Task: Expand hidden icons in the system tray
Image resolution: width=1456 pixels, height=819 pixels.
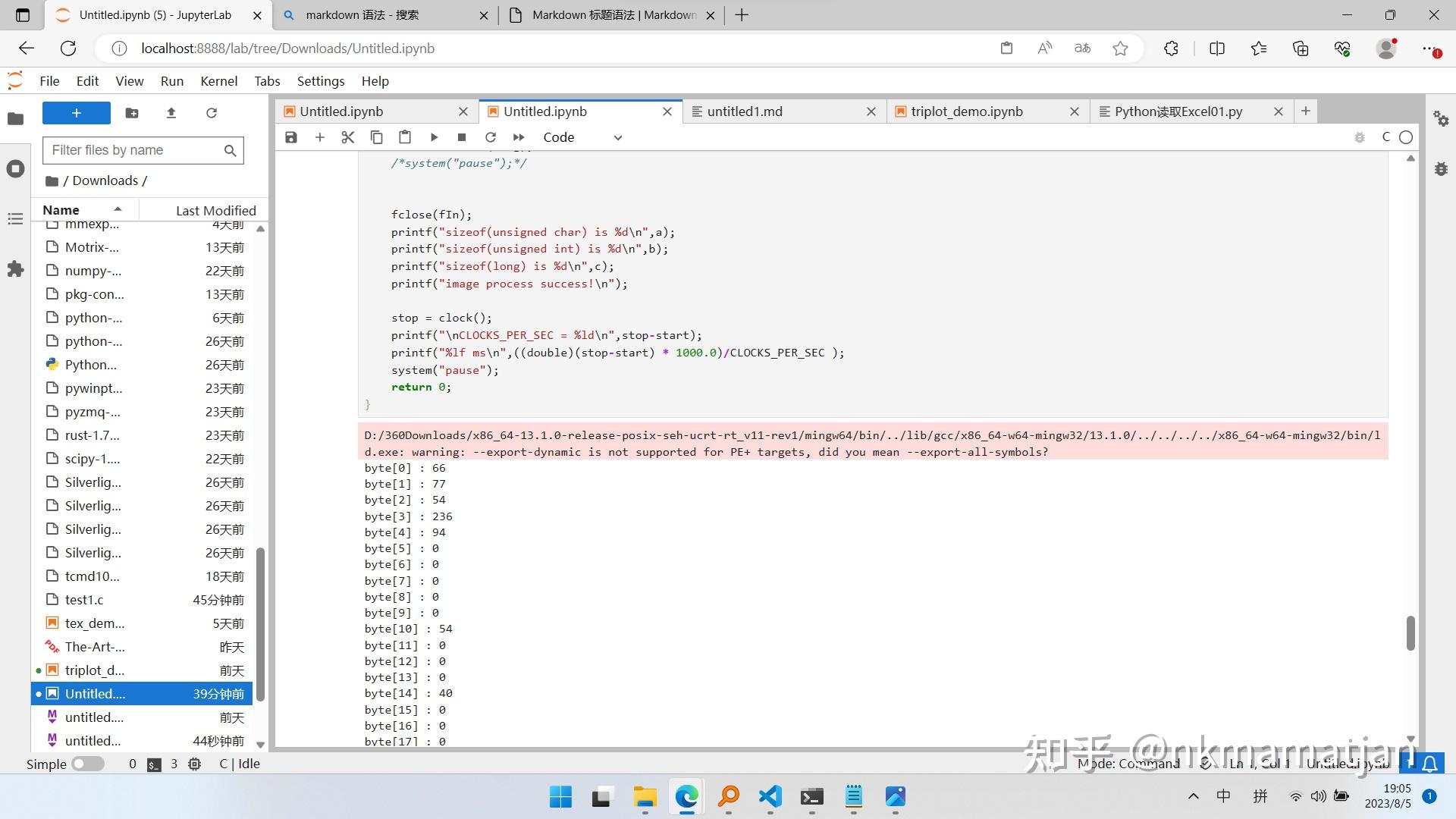Action: click(x=1193, y=796)
